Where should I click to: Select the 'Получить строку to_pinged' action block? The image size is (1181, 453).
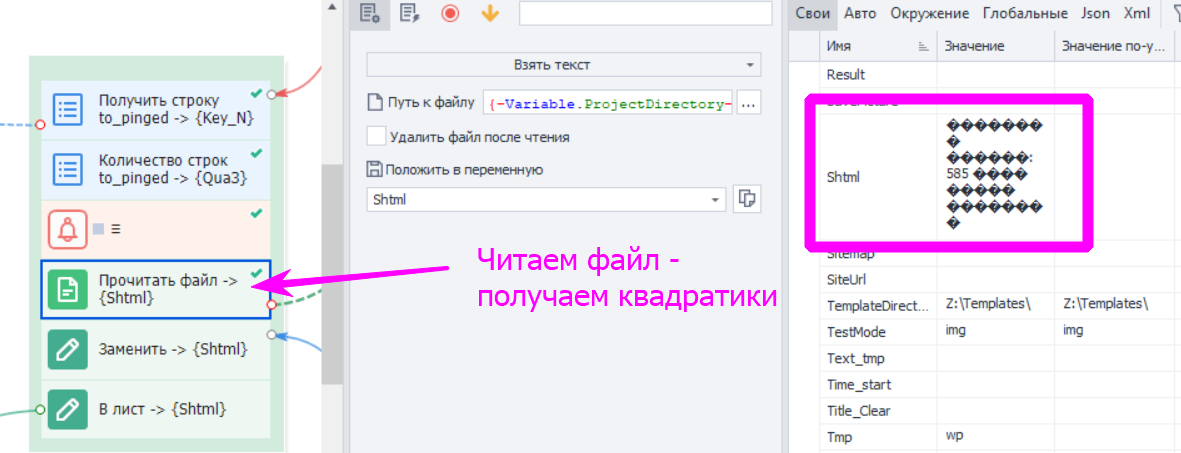(x=157, y=109)
